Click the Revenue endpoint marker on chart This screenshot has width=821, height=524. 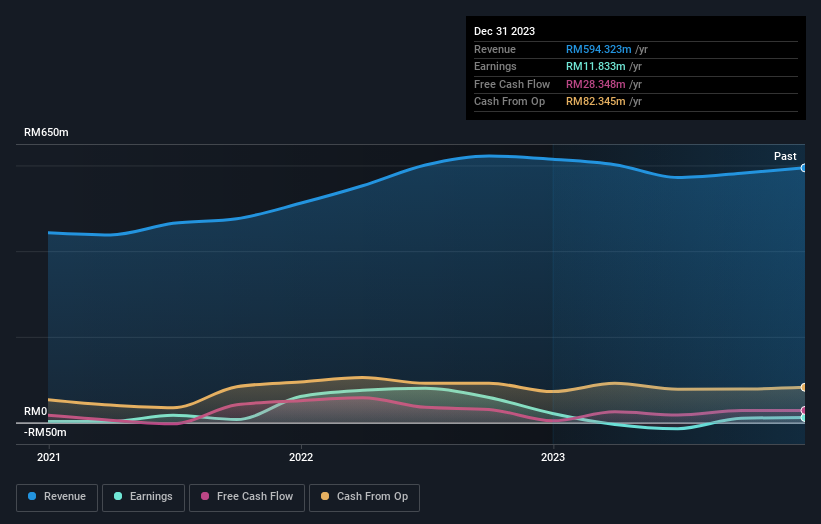pyautogui.click(x=803, y=168)
